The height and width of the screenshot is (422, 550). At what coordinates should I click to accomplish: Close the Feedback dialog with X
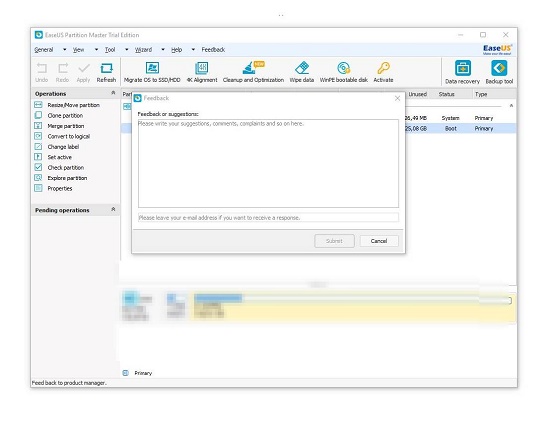397,98
